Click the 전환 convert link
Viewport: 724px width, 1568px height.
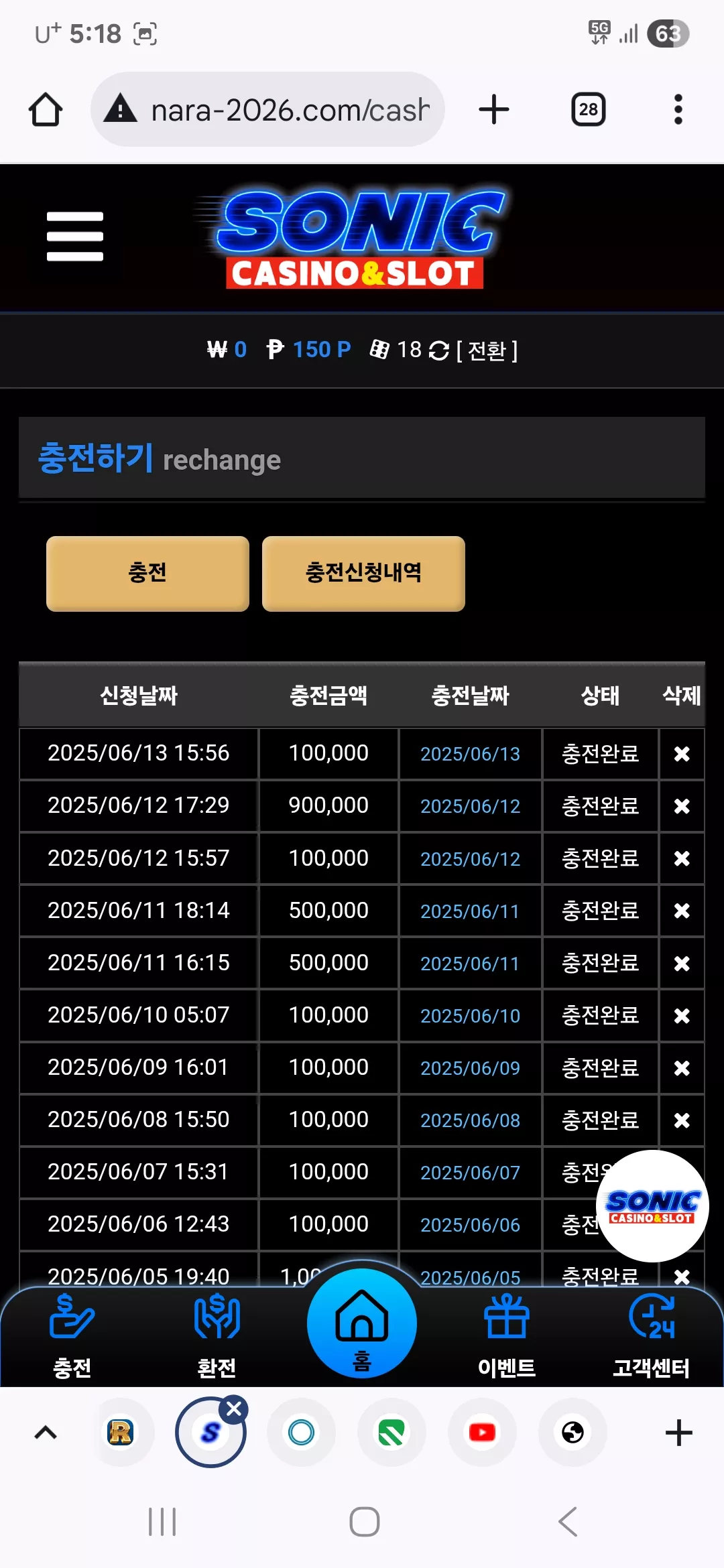[487, 350]
